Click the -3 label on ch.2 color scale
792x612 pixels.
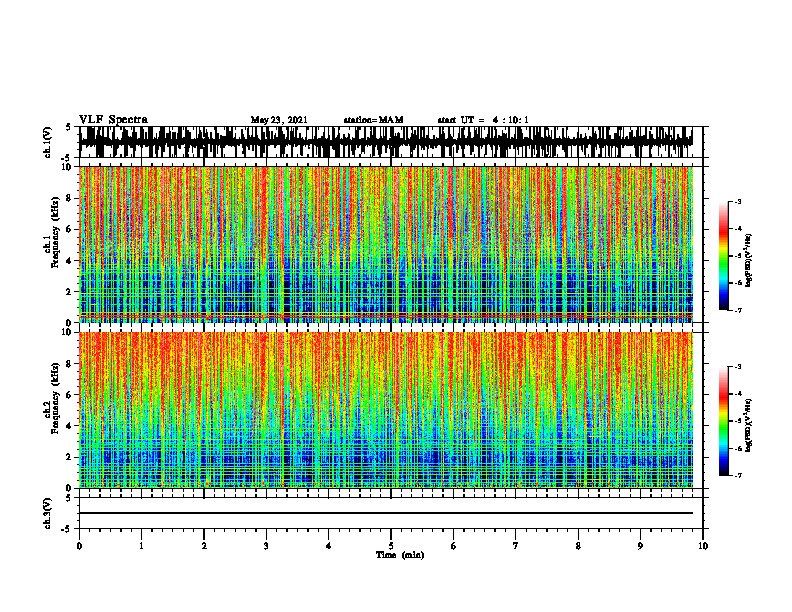[737, 367]
